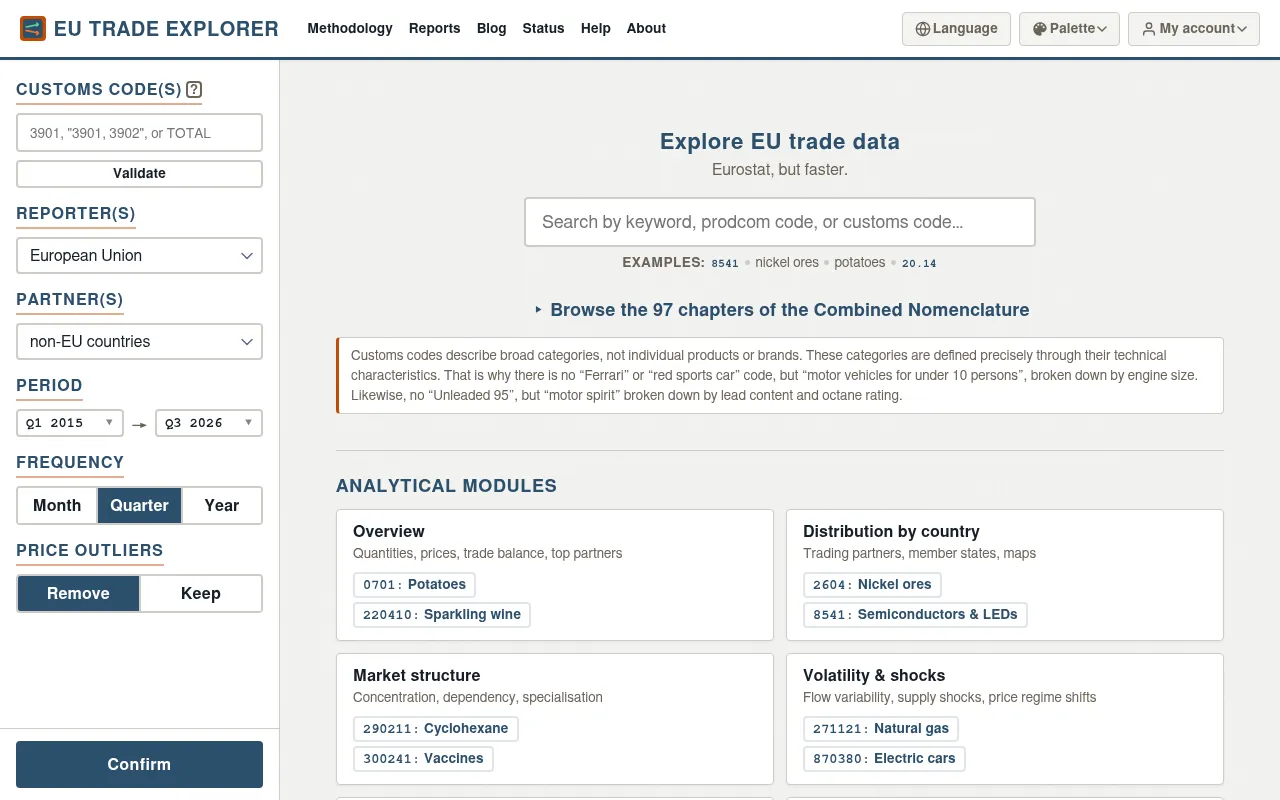The width and height of the screenshot is (1280, 800).
Task: Open the Help nav item
Action: pos(596,29)
